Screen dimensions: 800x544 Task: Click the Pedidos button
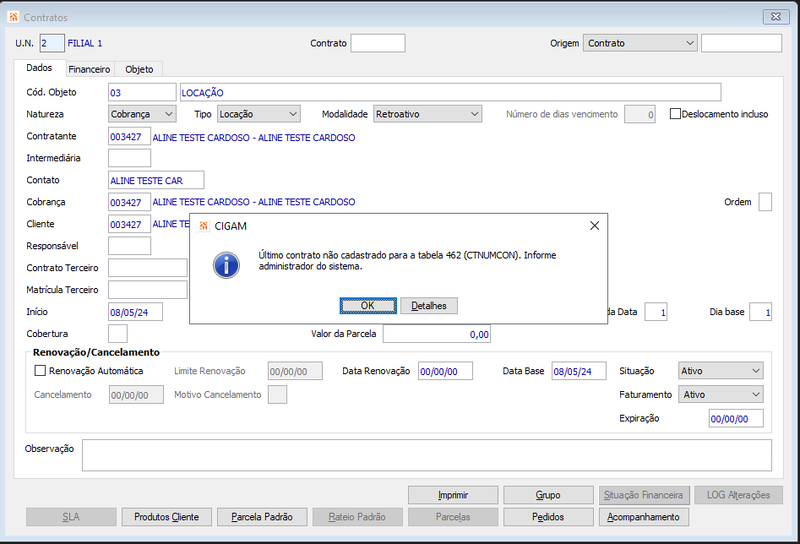point(548,517)
